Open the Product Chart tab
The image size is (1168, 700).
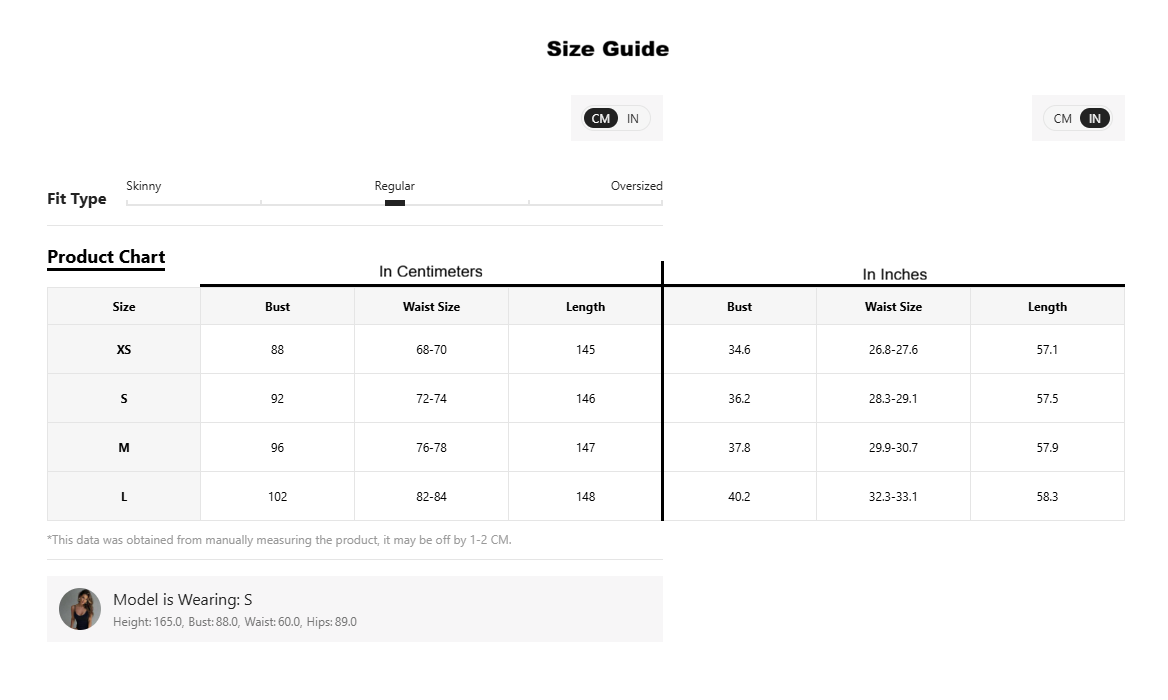point(106,257)
